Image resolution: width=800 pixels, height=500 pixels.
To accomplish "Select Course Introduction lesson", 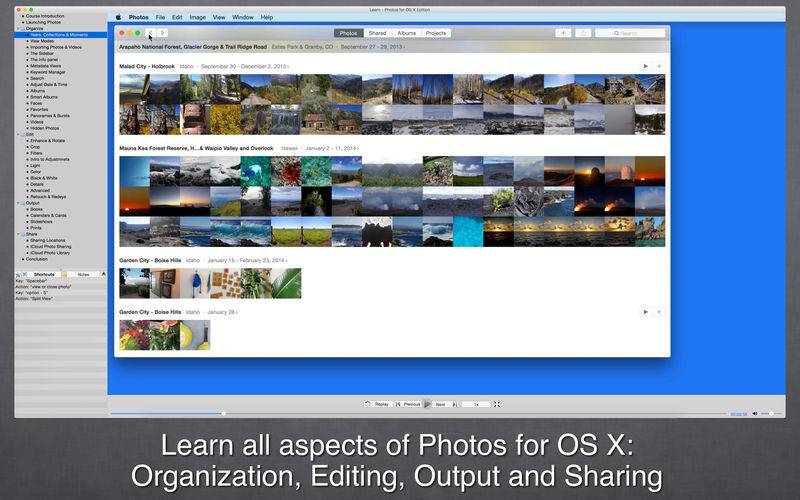I will (45, 16).
